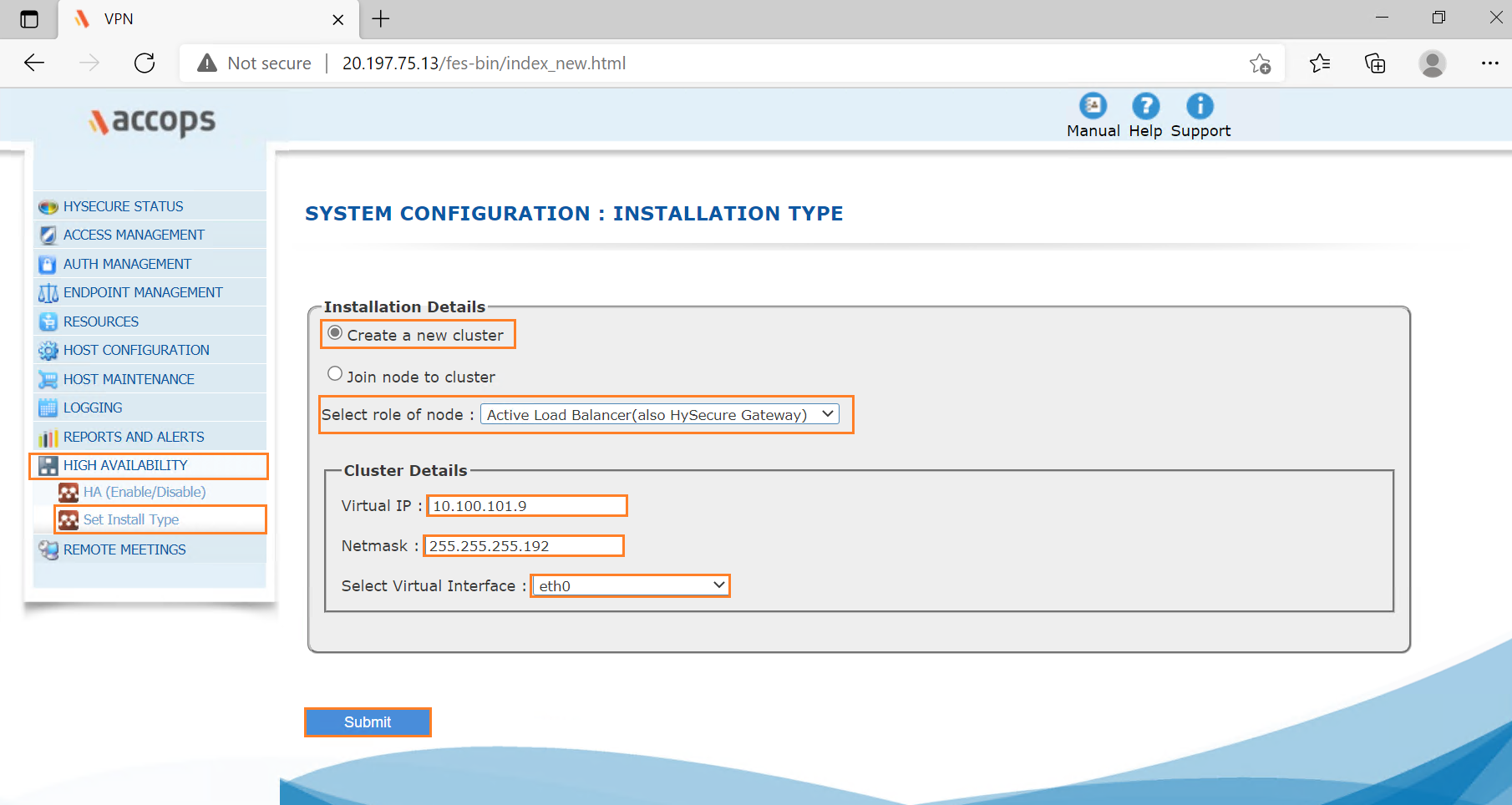Open the Support info icon
Screen dimensions: 1512x805
(x=1200, y=106)
